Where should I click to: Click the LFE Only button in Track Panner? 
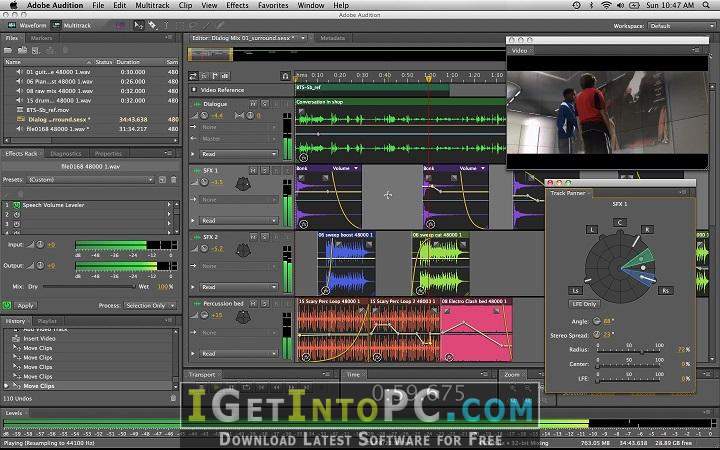tap(583, 304)
